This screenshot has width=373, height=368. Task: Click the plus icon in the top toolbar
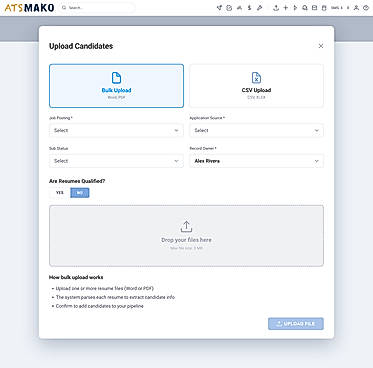click(285, 8)
